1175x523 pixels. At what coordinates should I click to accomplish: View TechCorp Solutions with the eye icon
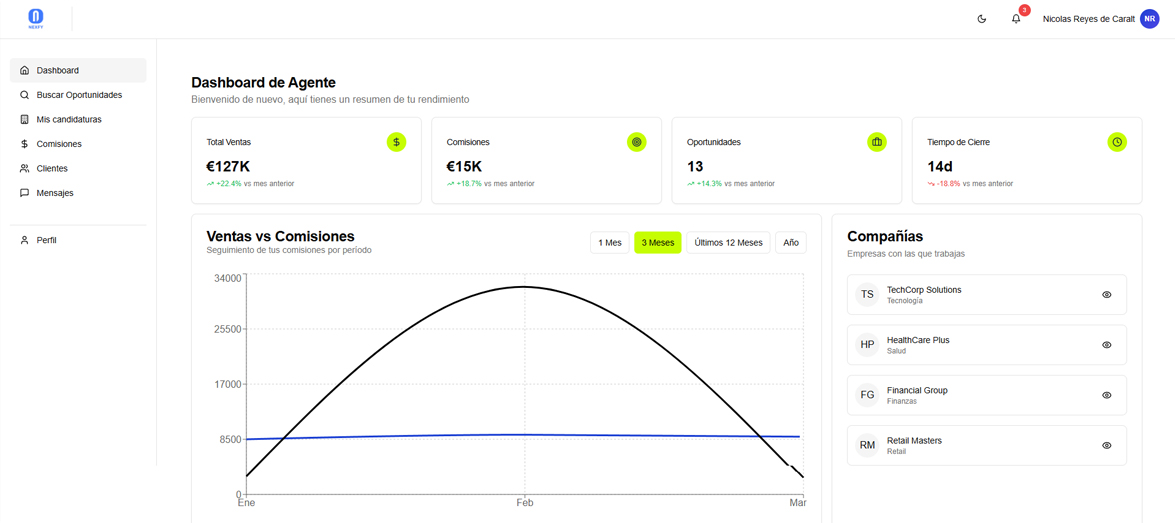[1106, 295]
